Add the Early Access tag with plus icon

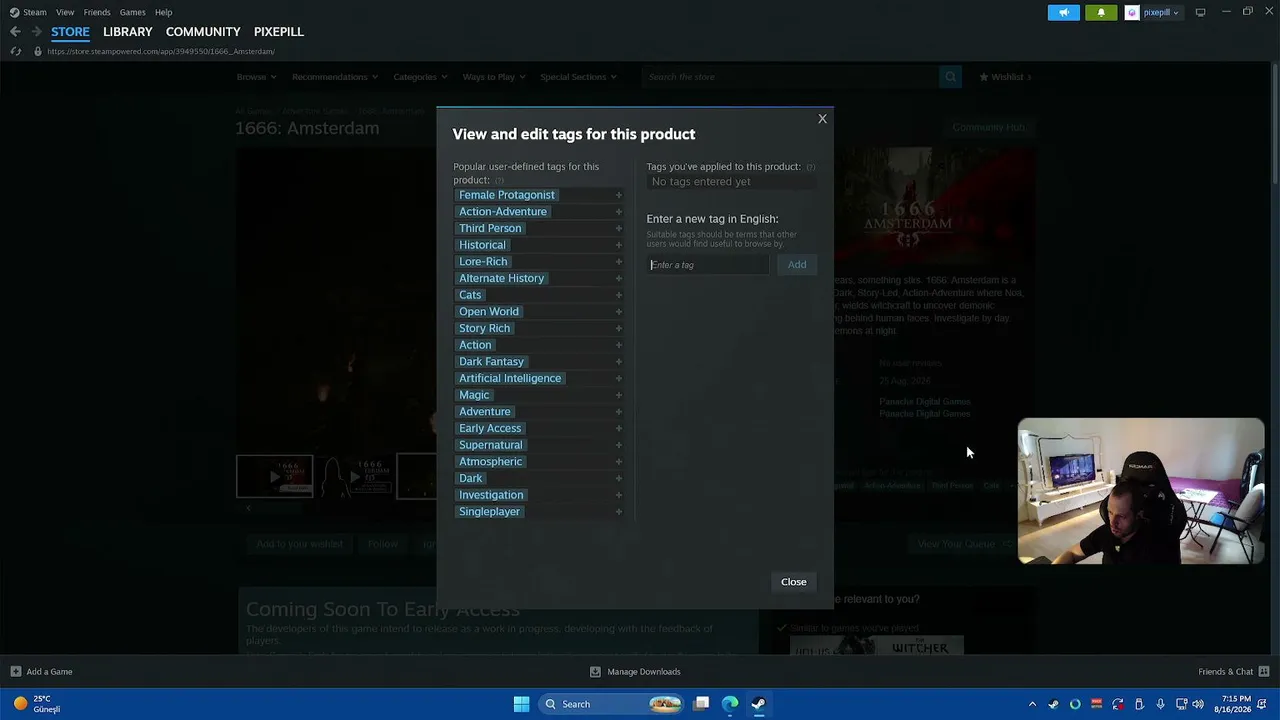point(619,428)
